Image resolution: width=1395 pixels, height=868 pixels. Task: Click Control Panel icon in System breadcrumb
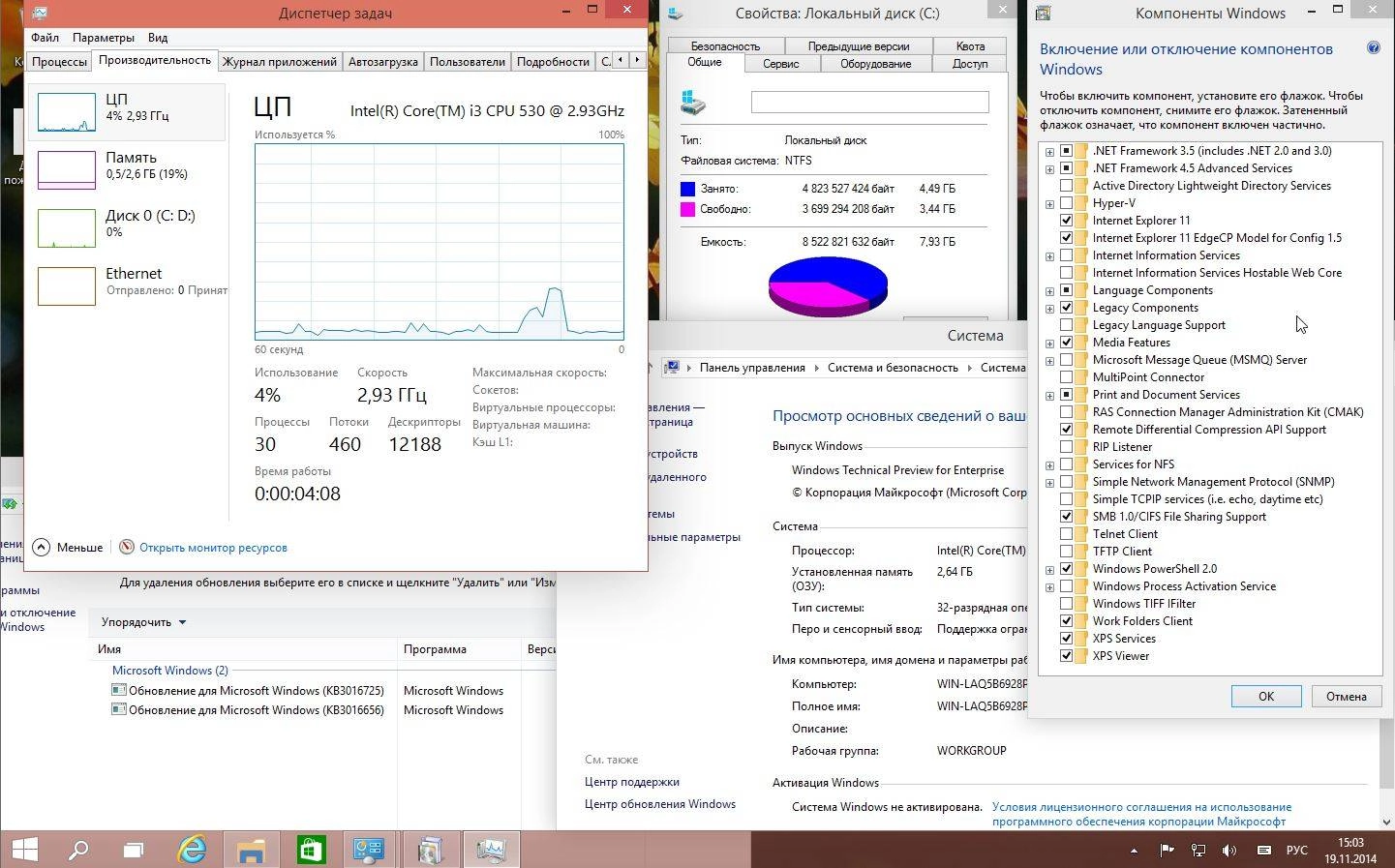coord(671,367)
